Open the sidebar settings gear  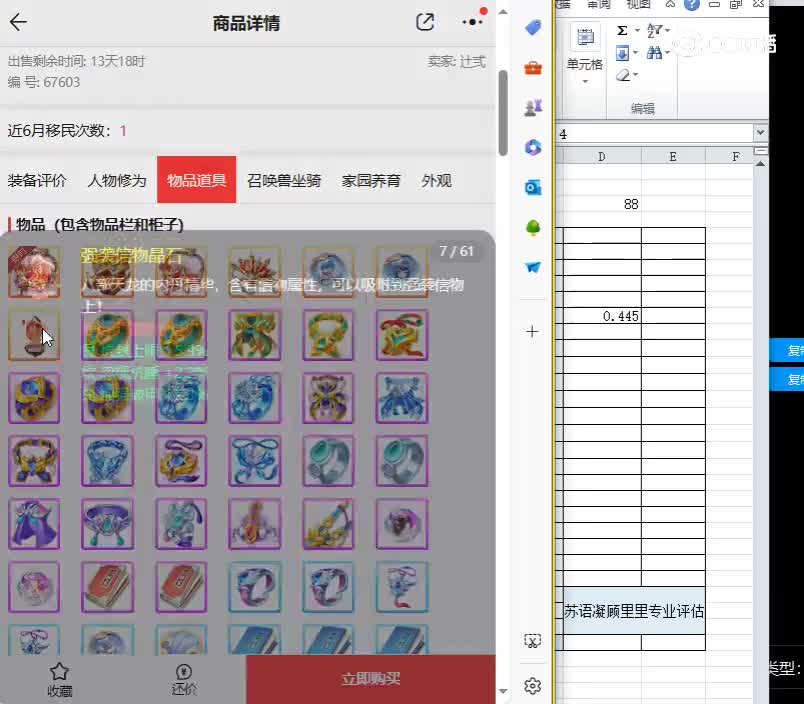(x=532, y=686)
